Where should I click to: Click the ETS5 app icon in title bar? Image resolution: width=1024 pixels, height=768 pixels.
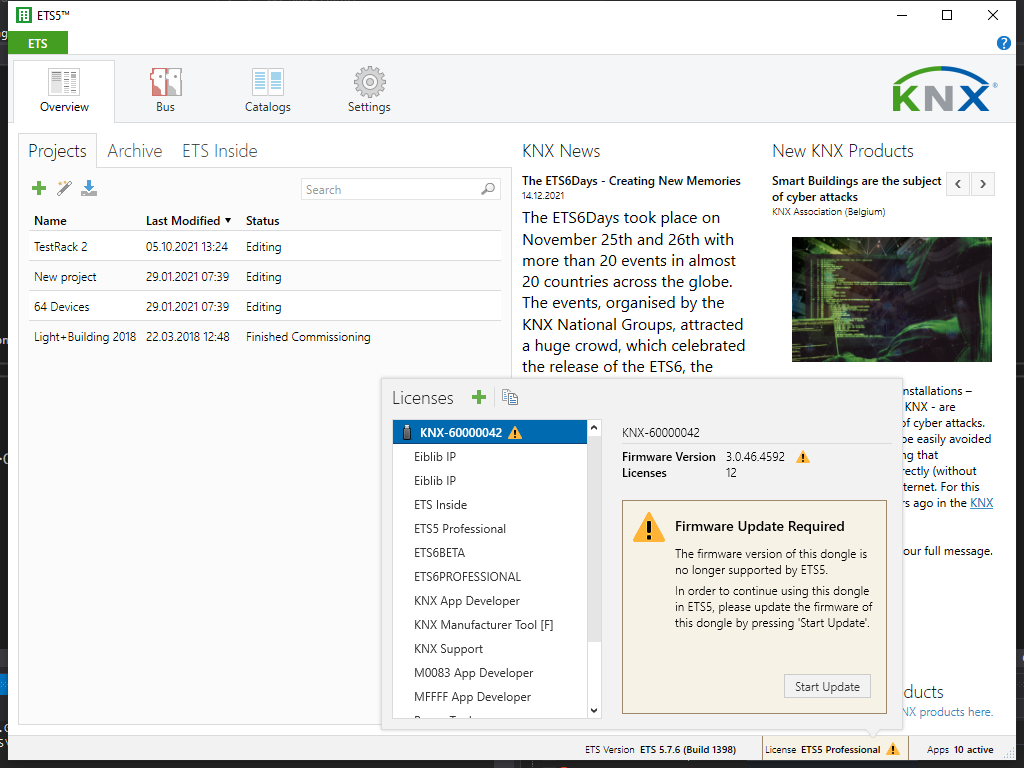pos(24,15)
